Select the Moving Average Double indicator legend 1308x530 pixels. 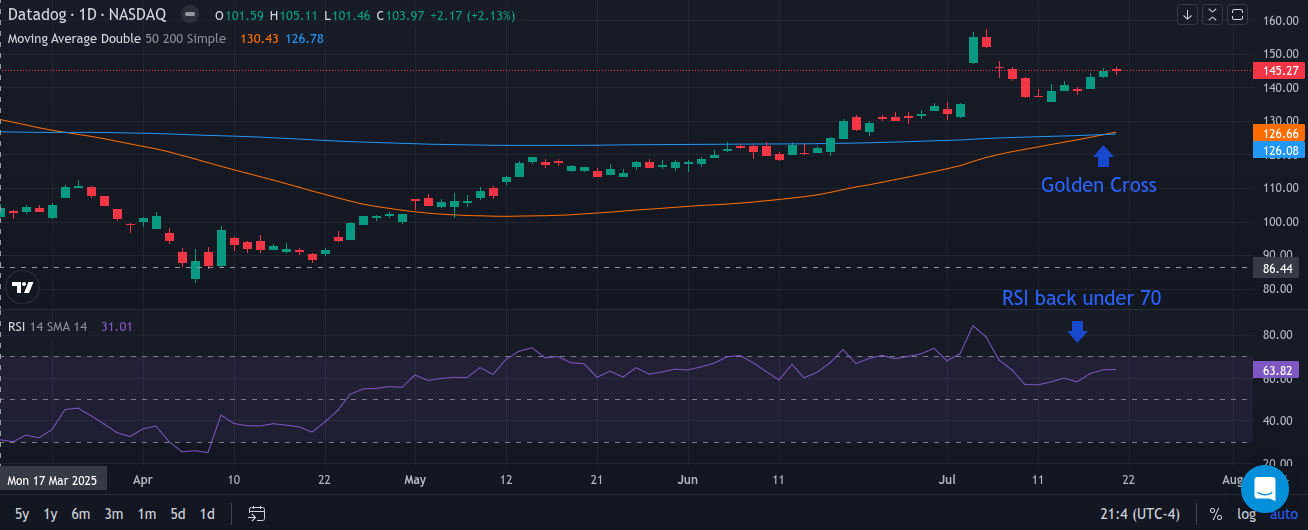[x=115, y=38]
